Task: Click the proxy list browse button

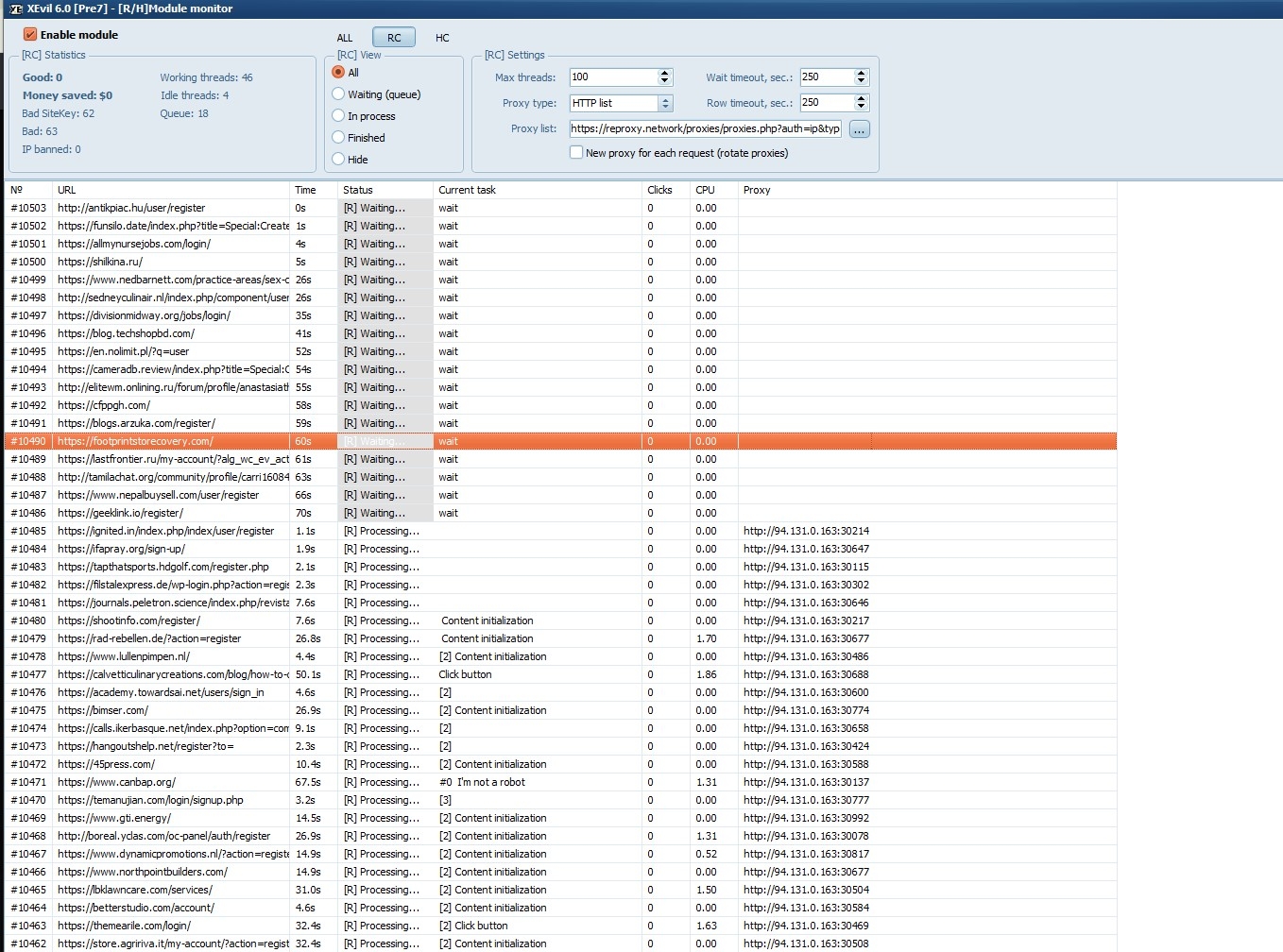Action: (859, 129)
